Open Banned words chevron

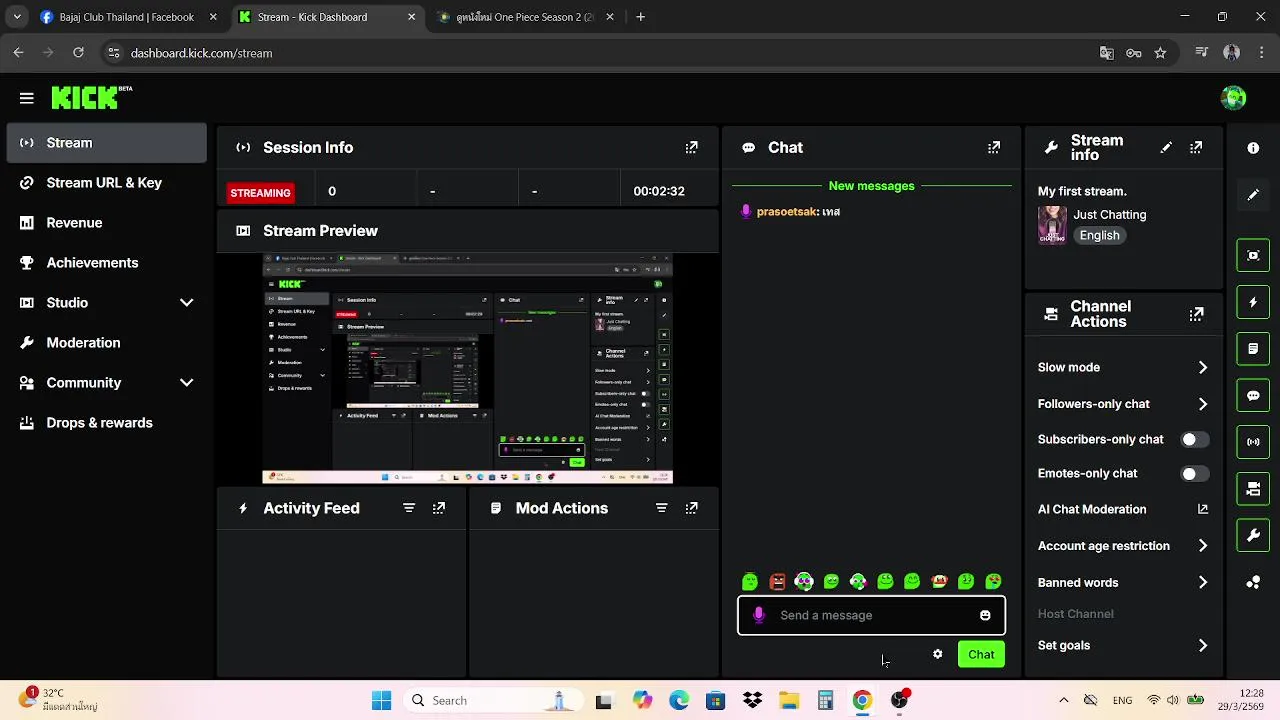1203,582
